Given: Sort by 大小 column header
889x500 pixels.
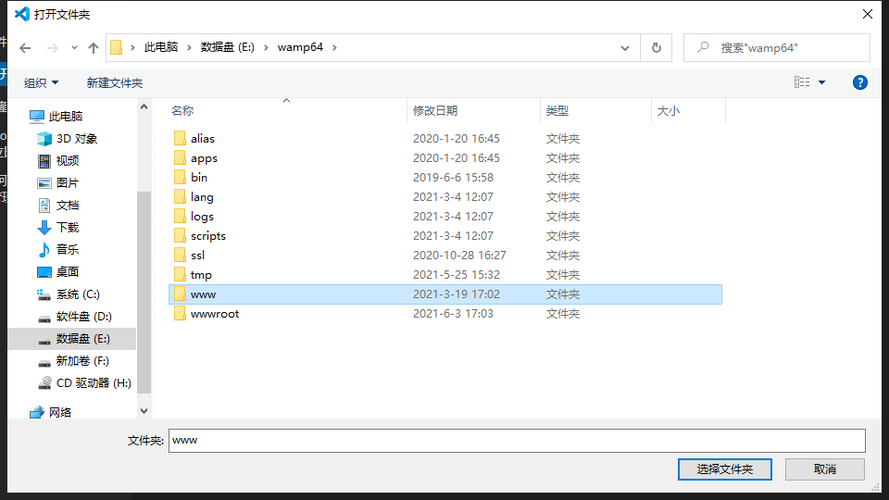Looking at the screenshot, I should pyautogui.click(x=668, y=111).
